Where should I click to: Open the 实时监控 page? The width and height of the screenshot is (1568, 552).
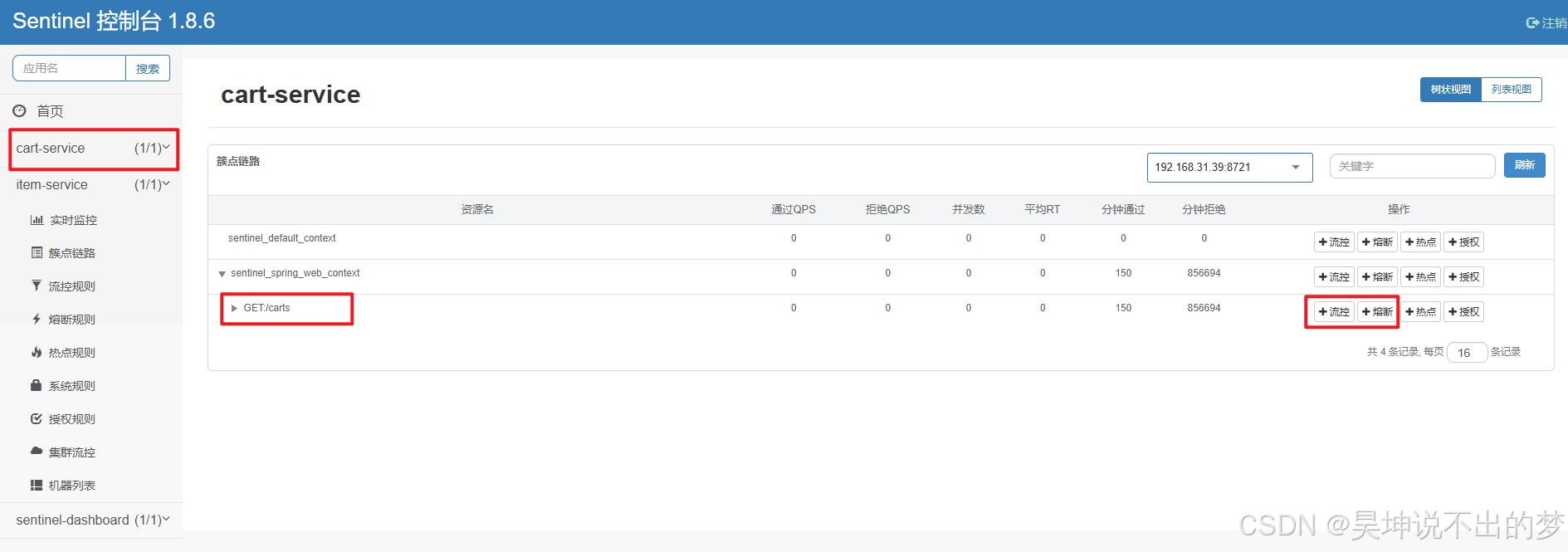click(x=73, y=220)
